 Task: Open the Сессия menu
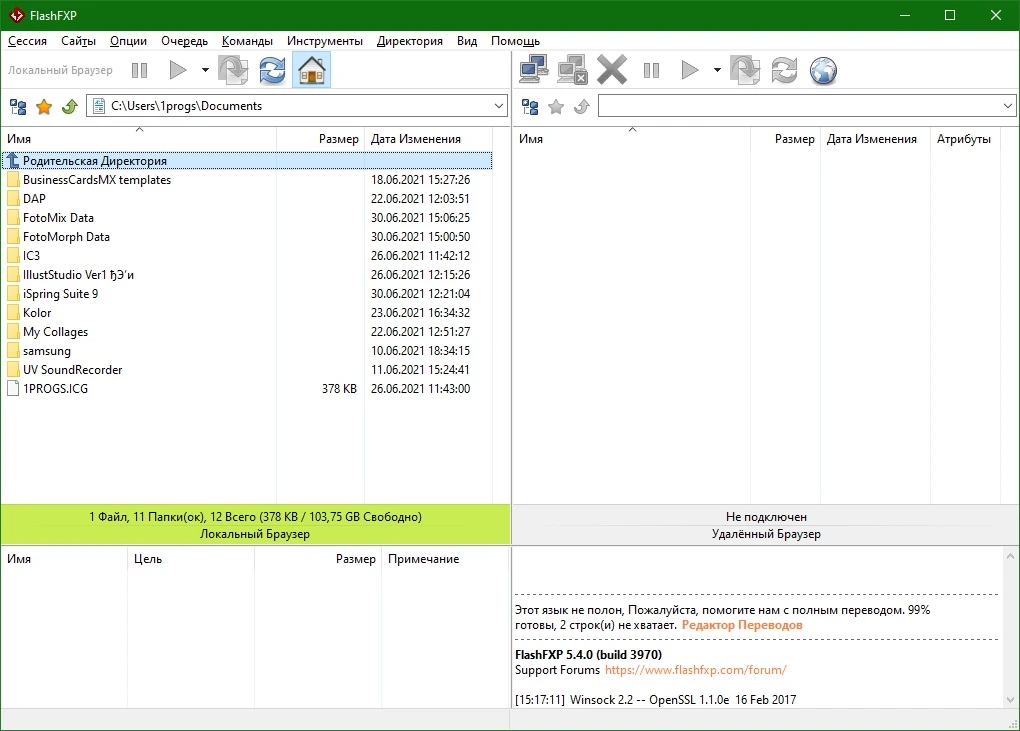pos(27,41)
